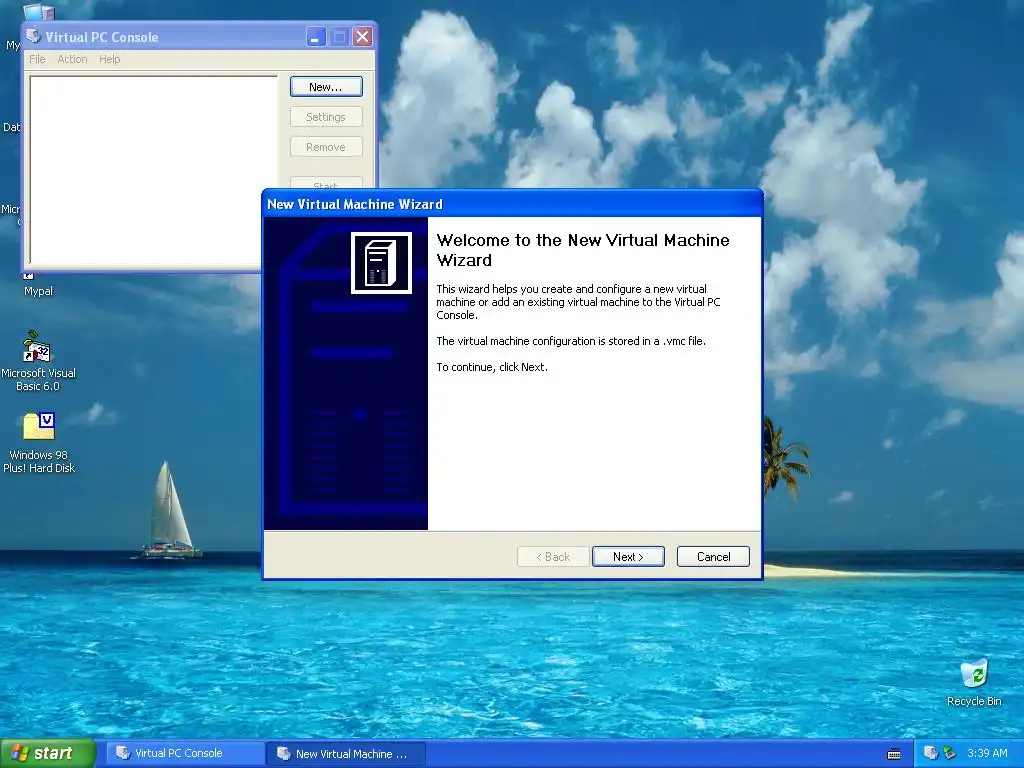Select the Windows 98 Plus! Hard Disk icon

[39, 442]
